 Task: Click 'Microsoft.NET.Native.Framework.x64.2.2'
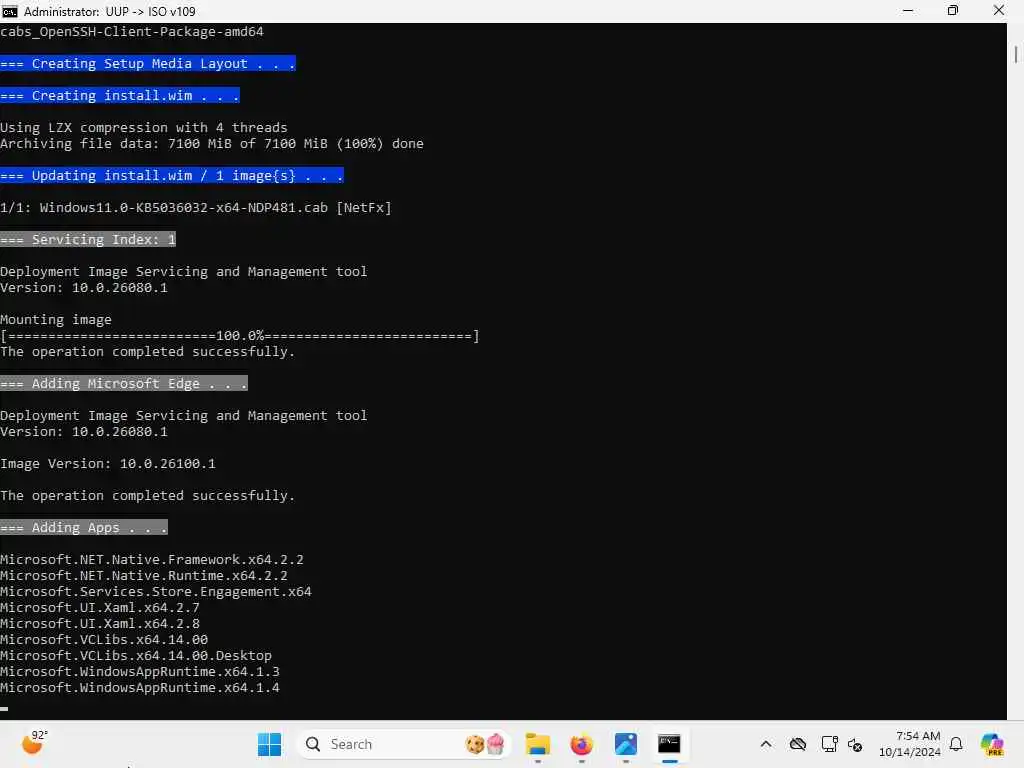[x=152, y=560]
